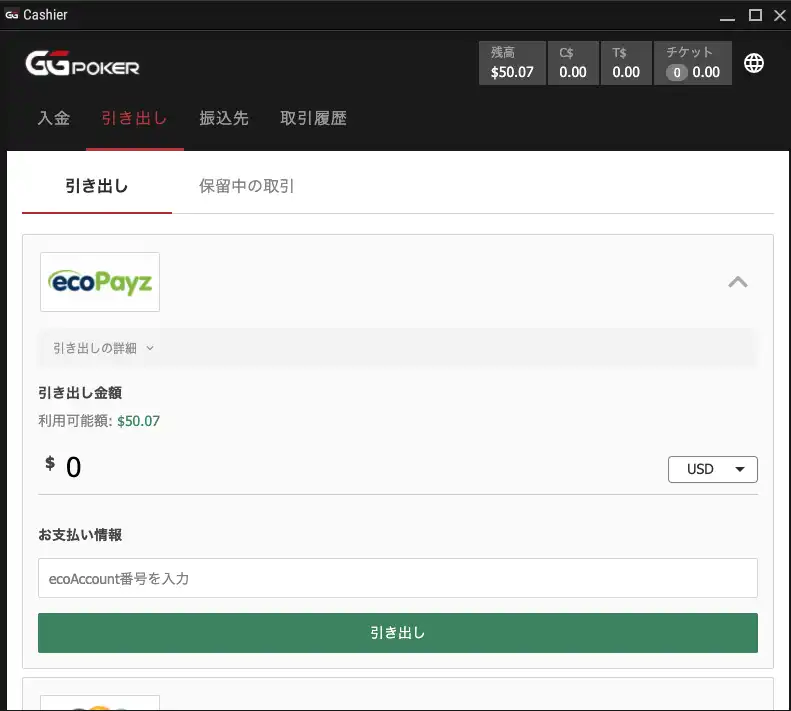Click the GGPoker logo
The width and height of the screenshot is (791, 711).
(82, 64)
